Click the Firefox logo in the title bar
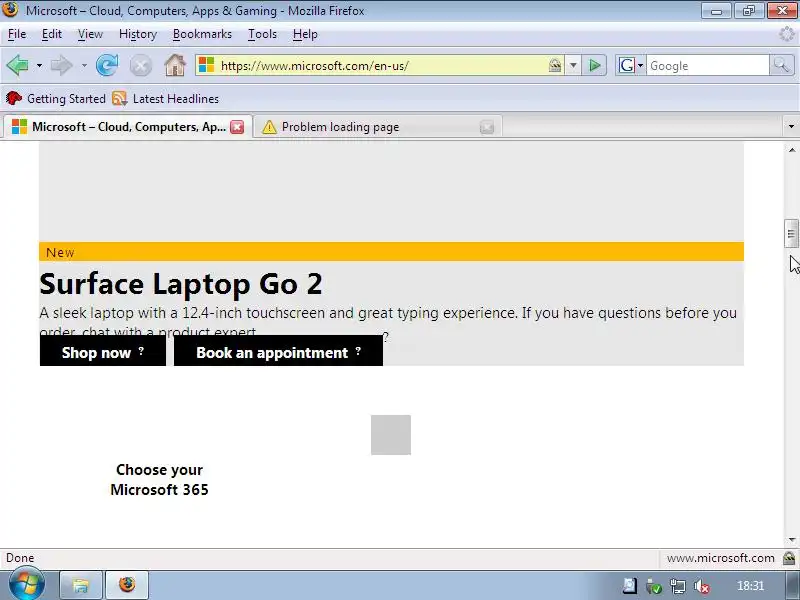Screen dimensions: 800x600 tap(10, 9)
